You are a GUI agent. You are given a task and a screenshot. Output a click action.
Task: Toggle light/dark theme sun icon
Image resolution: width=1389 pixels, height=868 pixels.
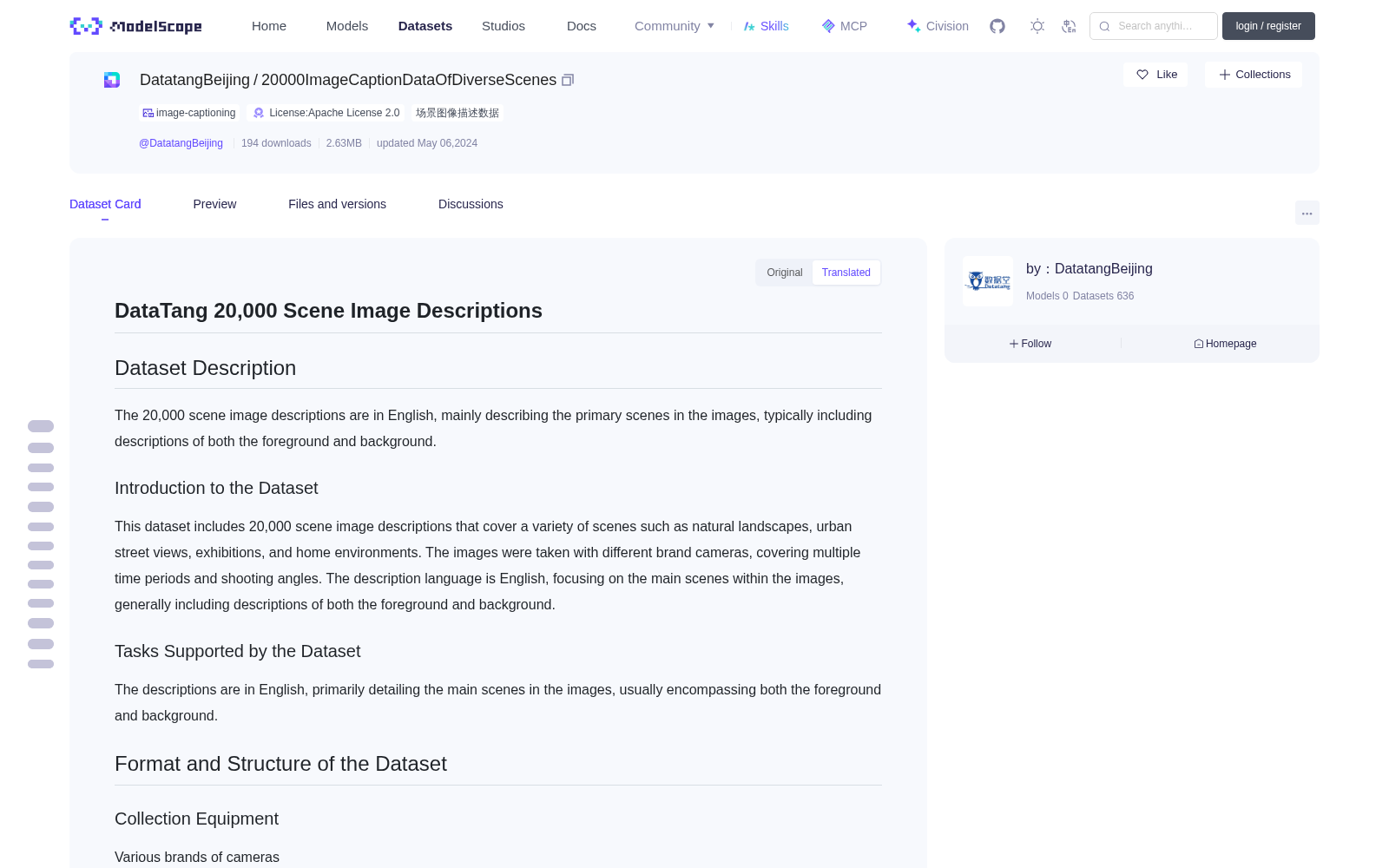pyautogui.click(x=1037, y=26)
